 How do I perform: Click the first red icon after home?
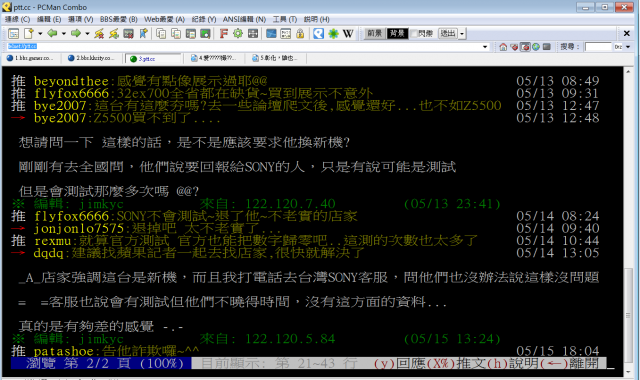click(x=514, y=47)
